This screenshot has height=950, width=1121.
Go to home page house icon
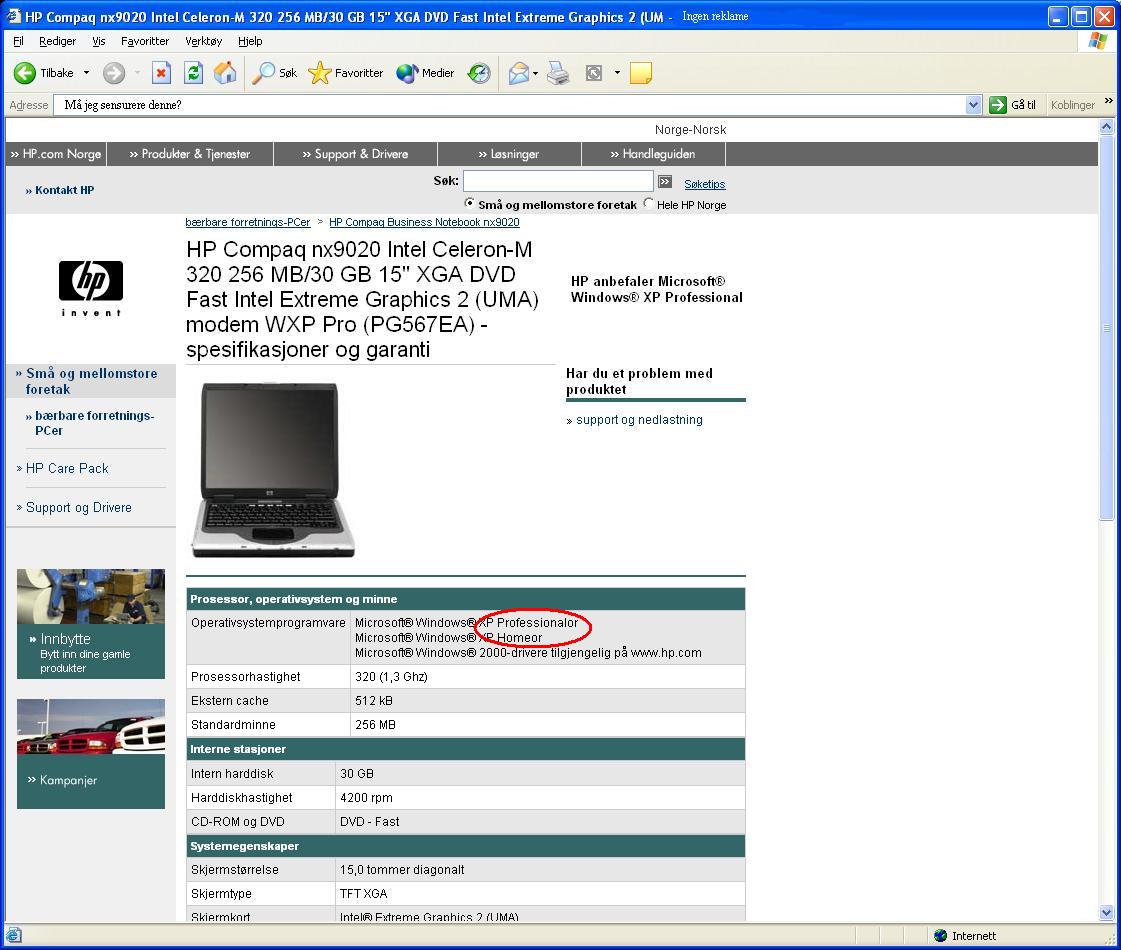coord(224,73)
